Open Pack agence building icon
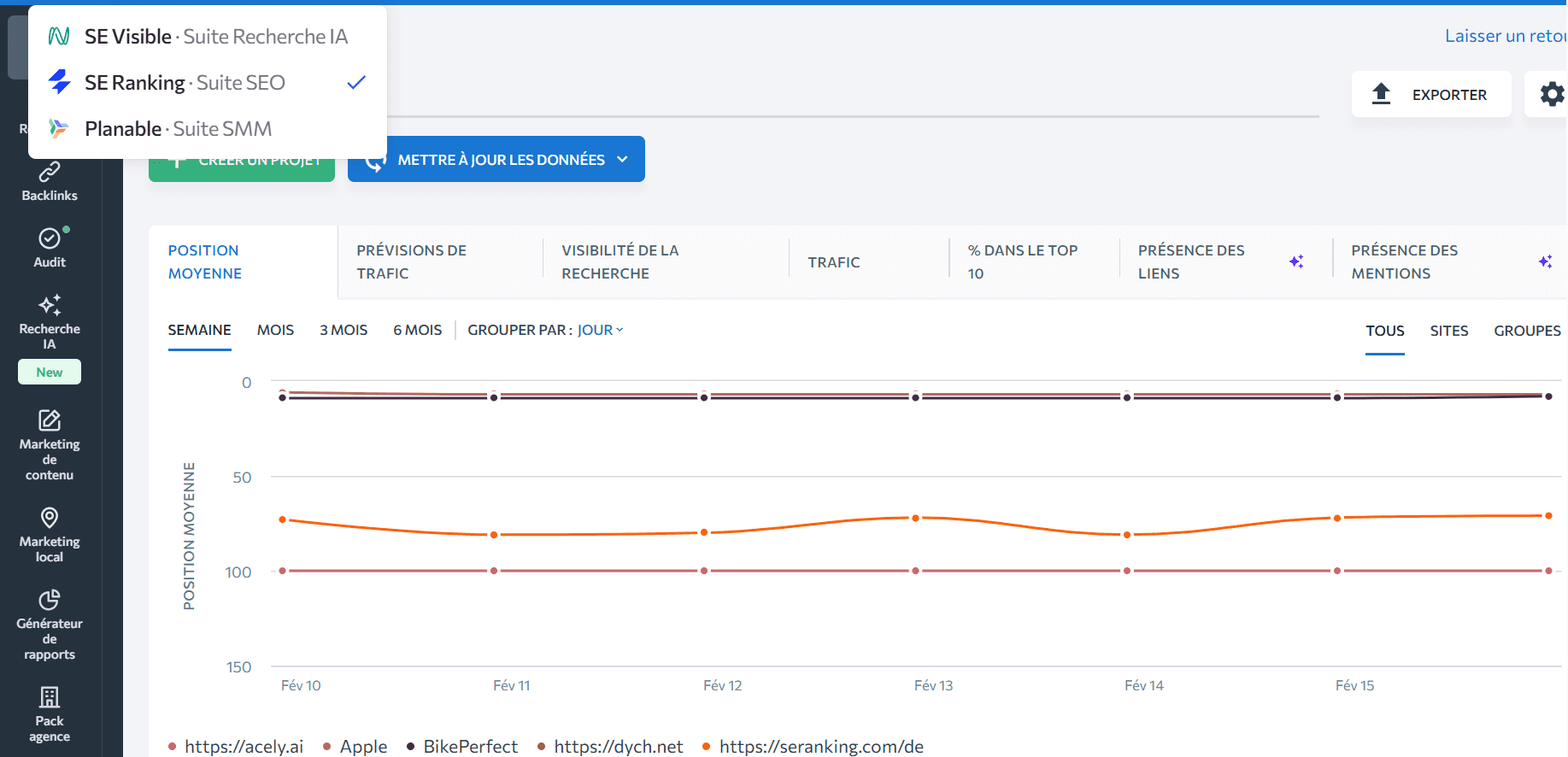1568x757 pixels. (50, 697)
